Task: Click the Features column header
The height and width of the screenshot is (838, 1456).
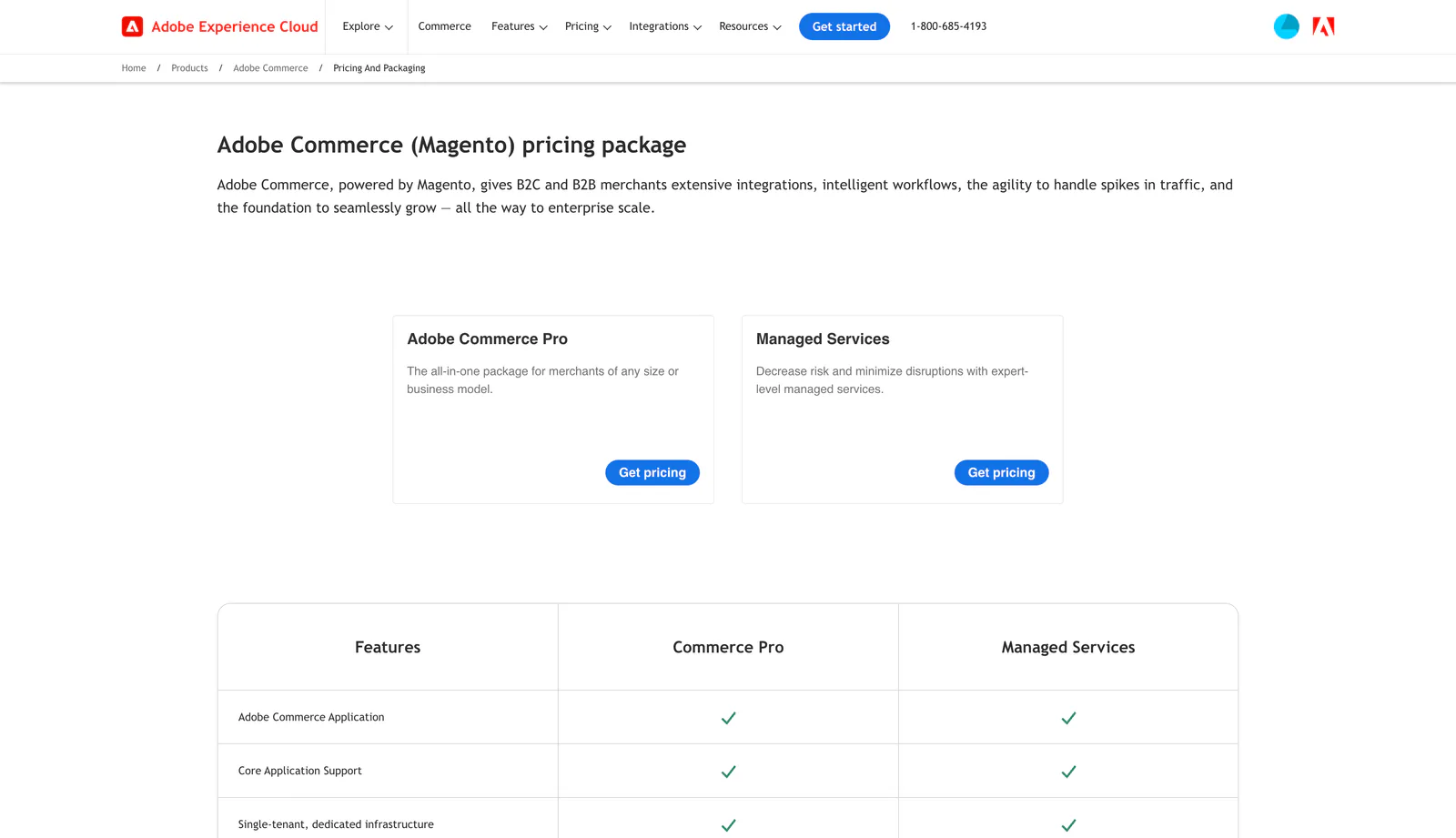Action: (x=388, y=647)
